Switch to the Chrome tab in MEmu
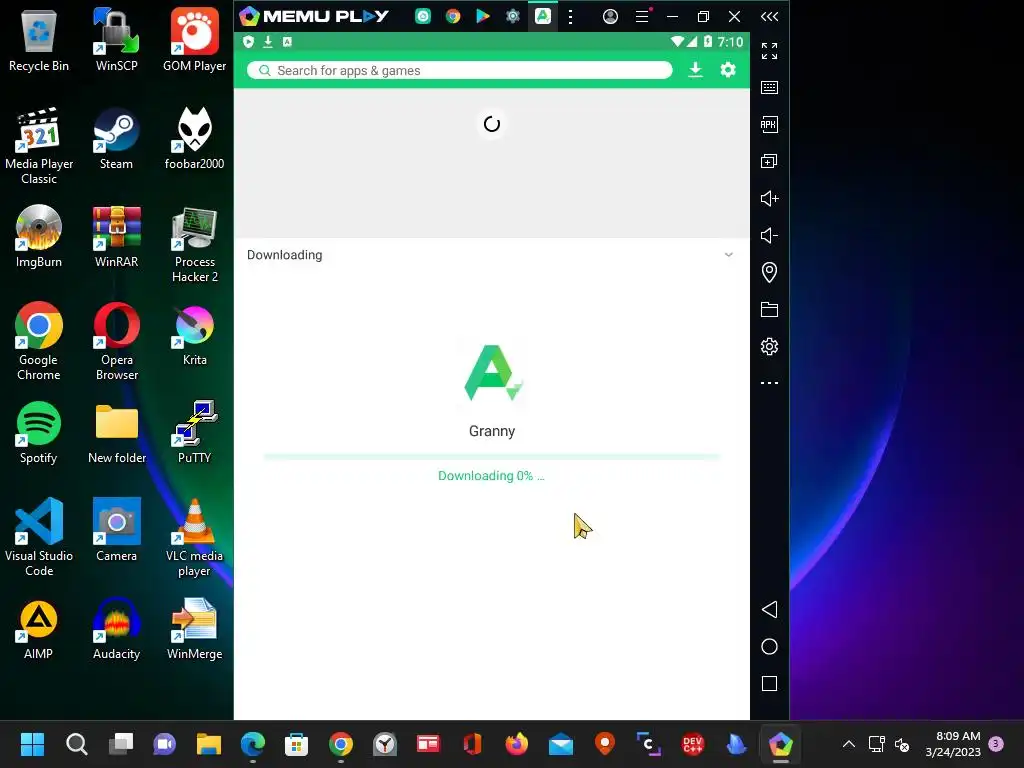 [x=453, y=16]
